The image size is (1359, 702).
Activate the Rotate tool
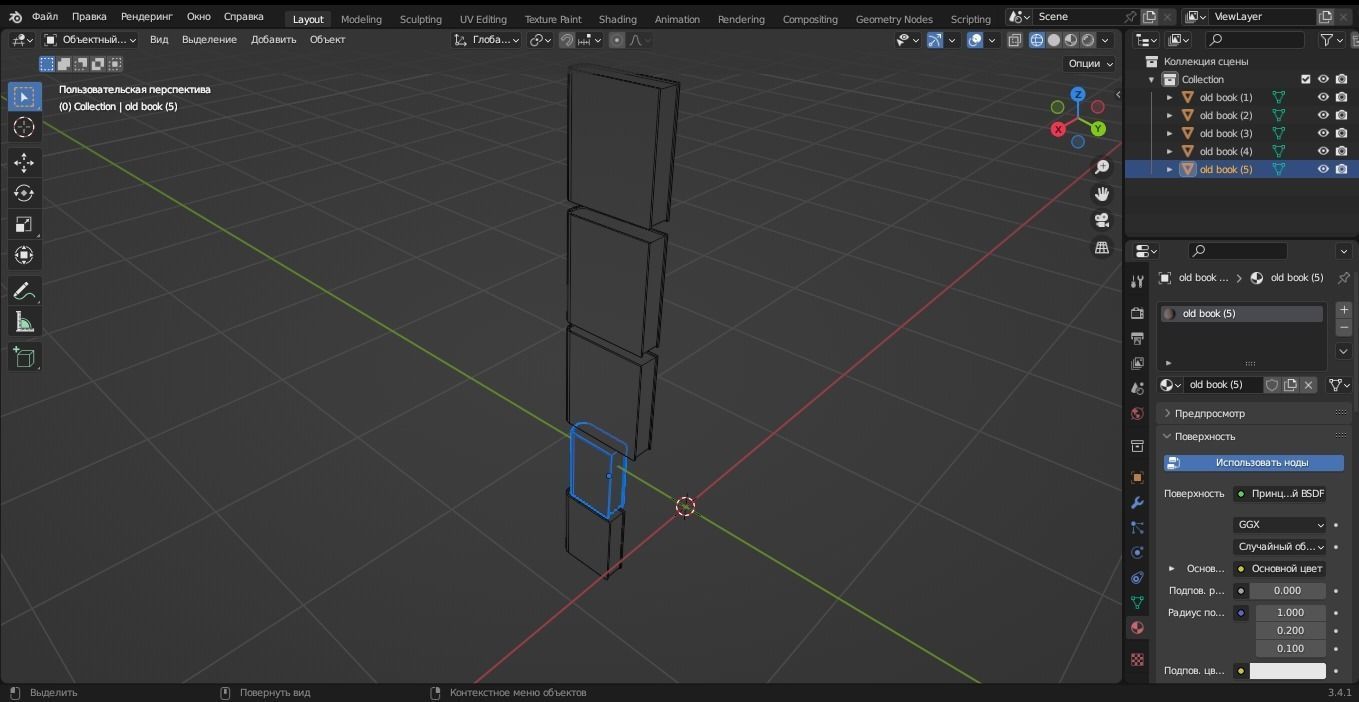point(24,193)
